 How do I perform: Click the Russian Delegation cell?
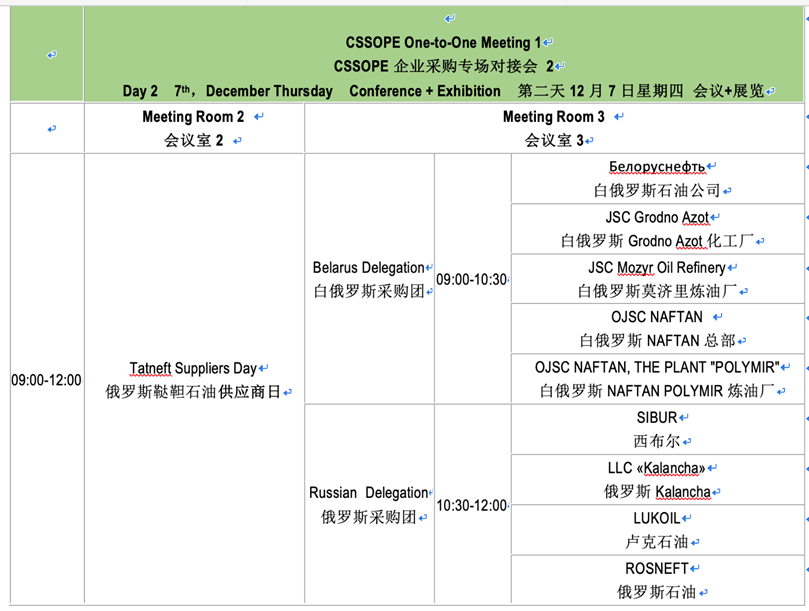point(368,493)
